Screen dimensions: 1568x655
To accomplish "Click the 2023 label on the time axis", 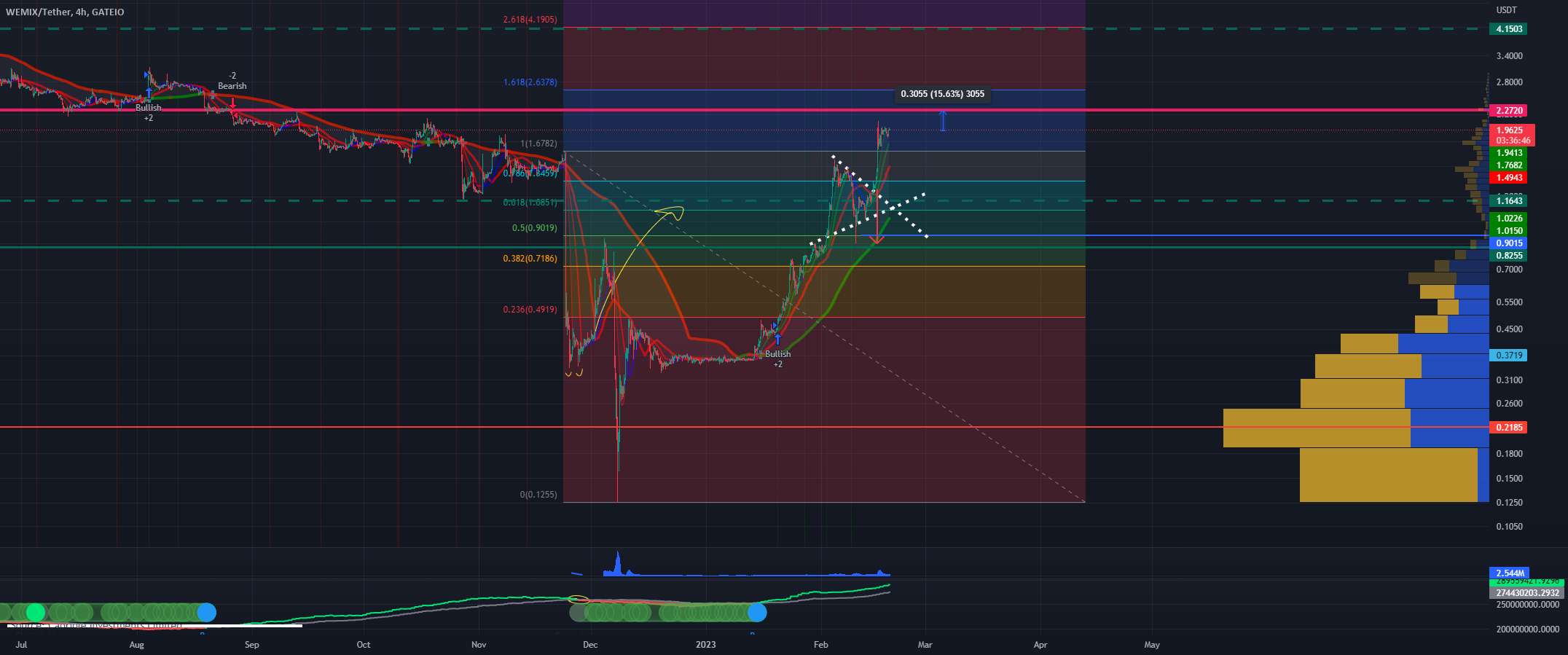I will [705, 645].
